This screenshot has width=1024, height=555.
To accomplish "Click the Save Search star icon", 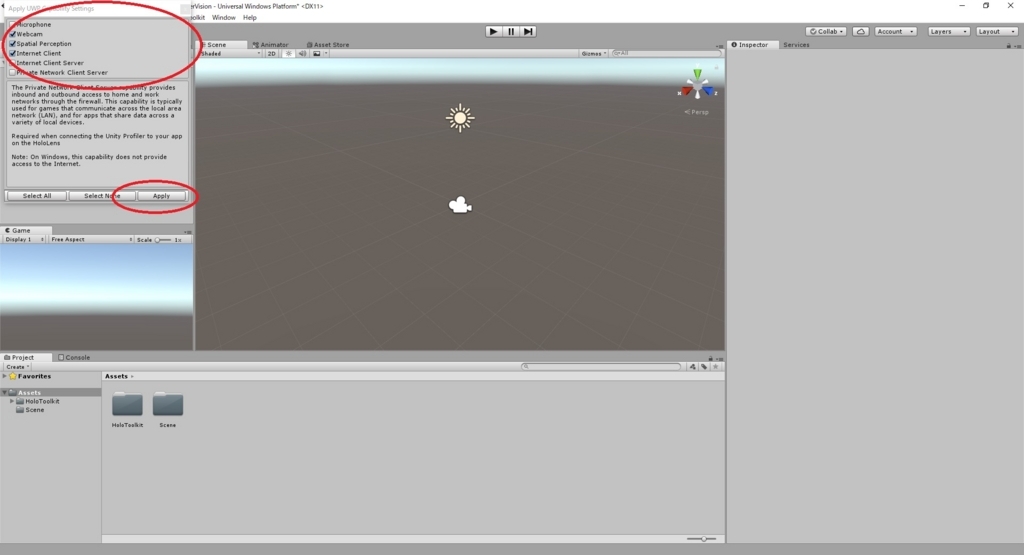I will click(x=716, y=367).
